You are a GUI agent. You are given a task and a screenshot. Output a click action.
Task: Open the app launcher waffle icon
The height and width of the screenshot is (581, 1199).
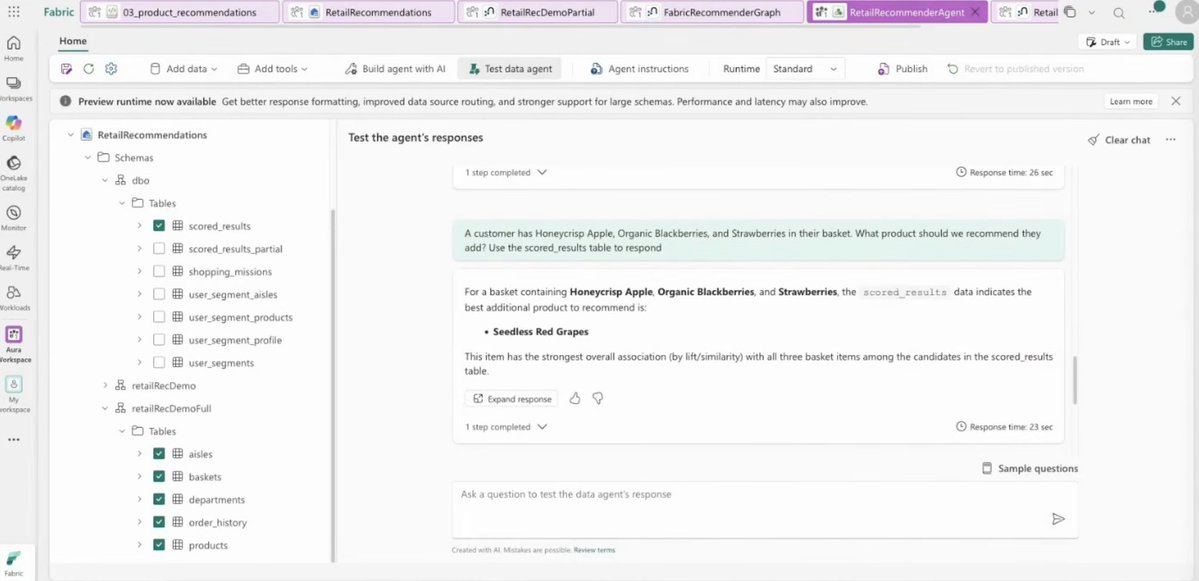tap(14, 12)
